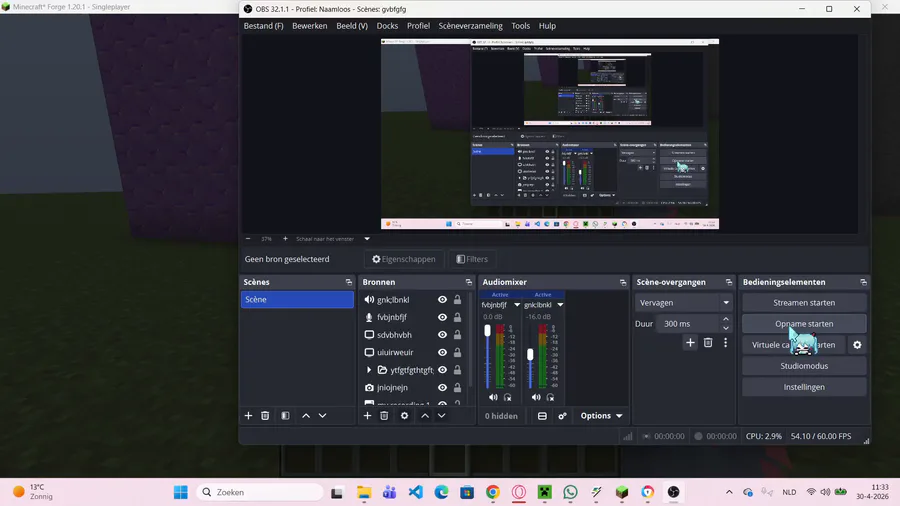Mute the gnklbnkl audio channel

[536, 397]
